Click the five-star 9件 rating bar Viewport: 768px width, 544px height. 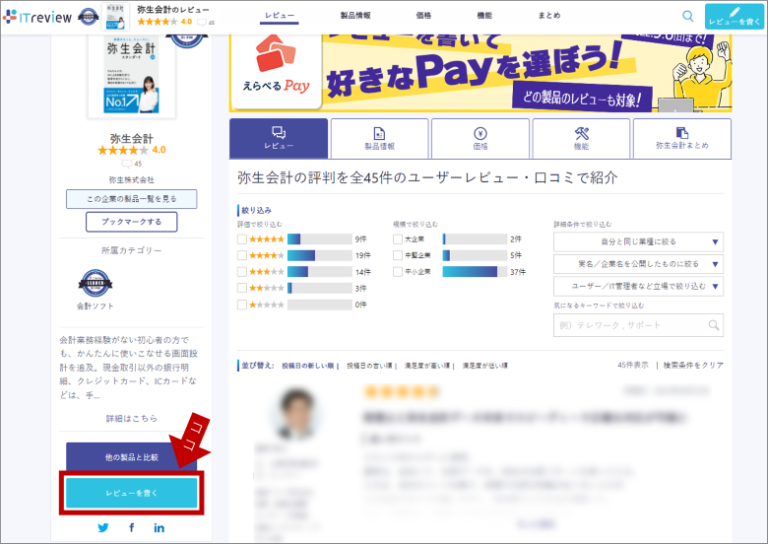click(319, 239)
